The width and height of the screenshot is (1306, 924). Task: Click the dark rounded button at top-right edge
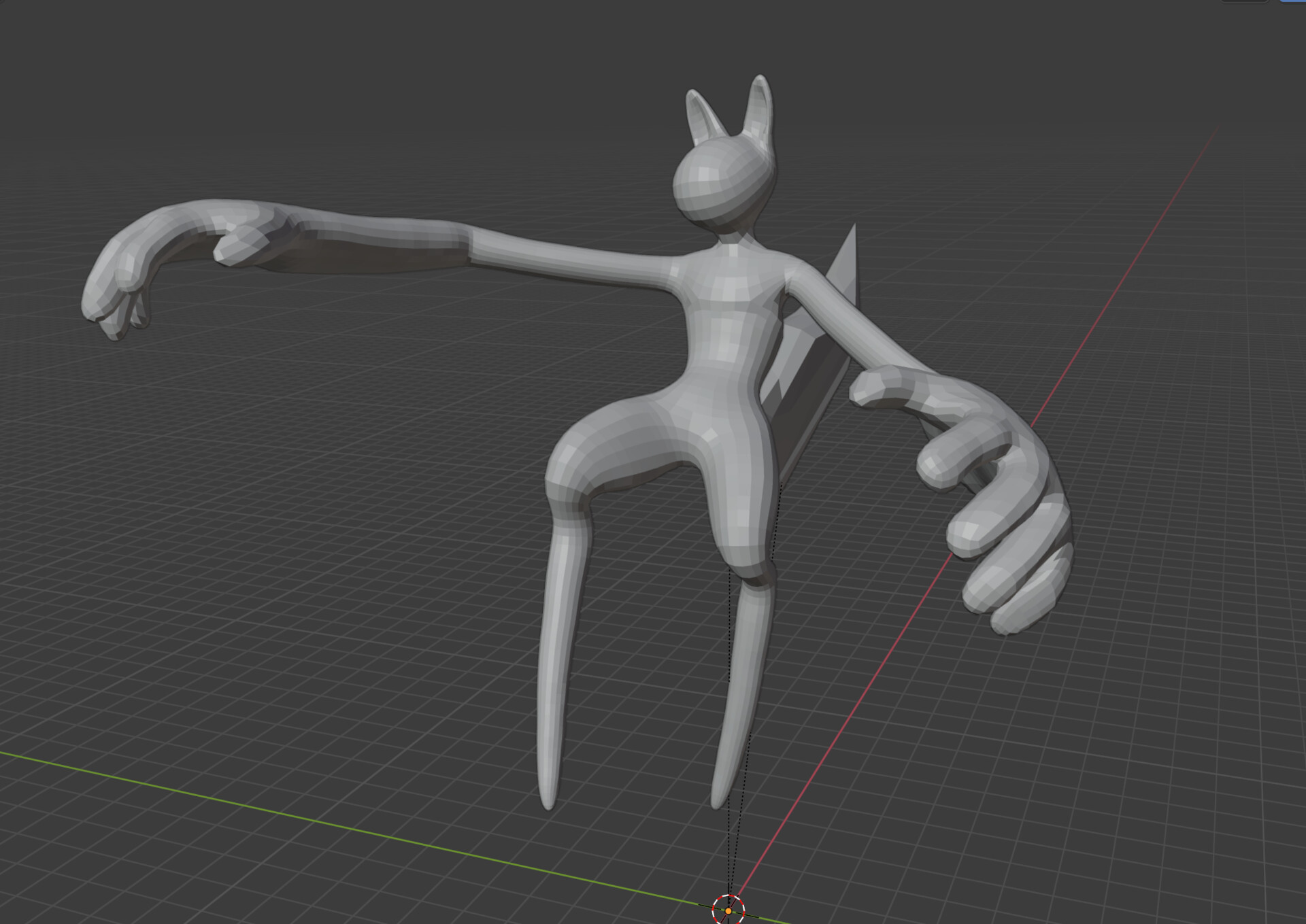1243,1
